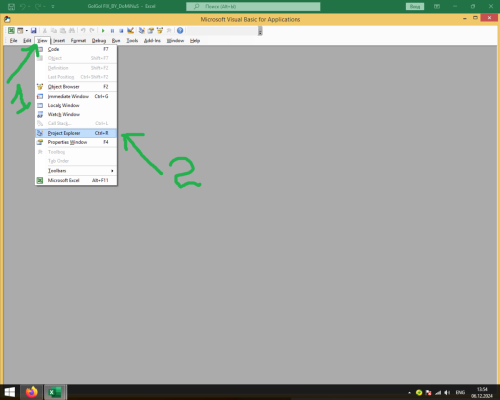The image size is (500, 400).
Task: Click Redo in Excel quick access toolbar
Action: coord(38,6)
